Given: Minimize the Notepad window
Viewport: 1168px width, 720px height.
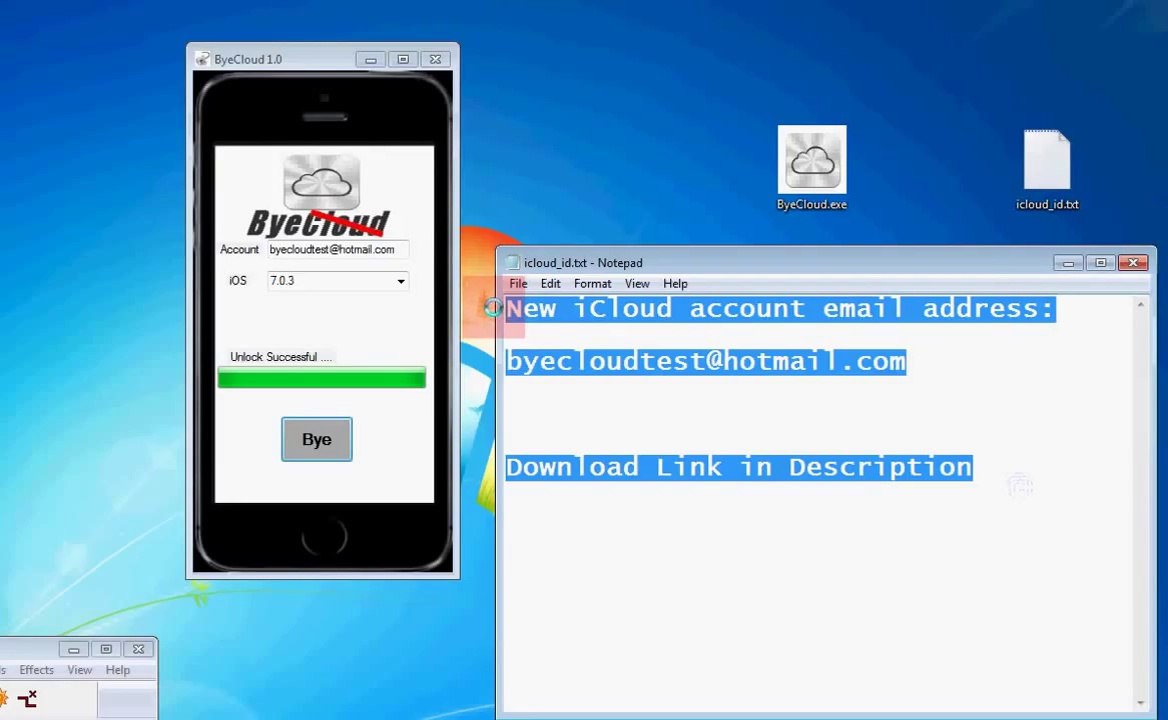Looking at the screenshot, I should point(1068,263).
